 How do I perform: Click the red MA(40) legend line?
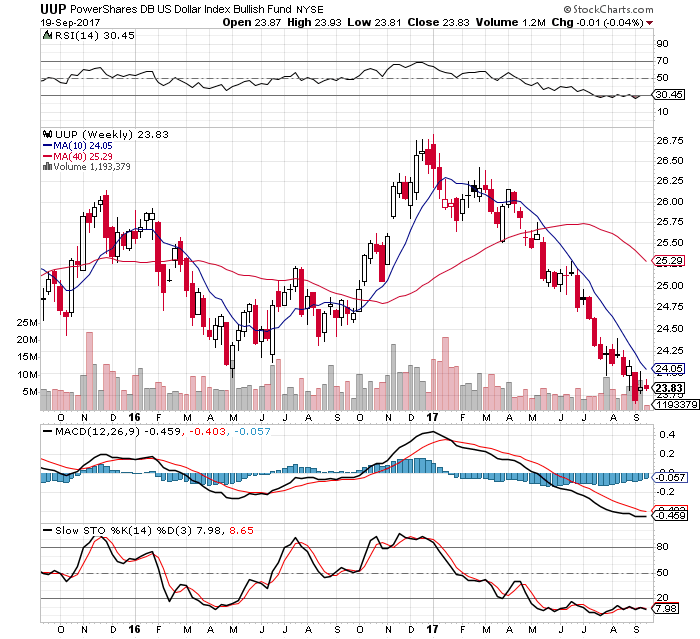click(x=47, y=156)
